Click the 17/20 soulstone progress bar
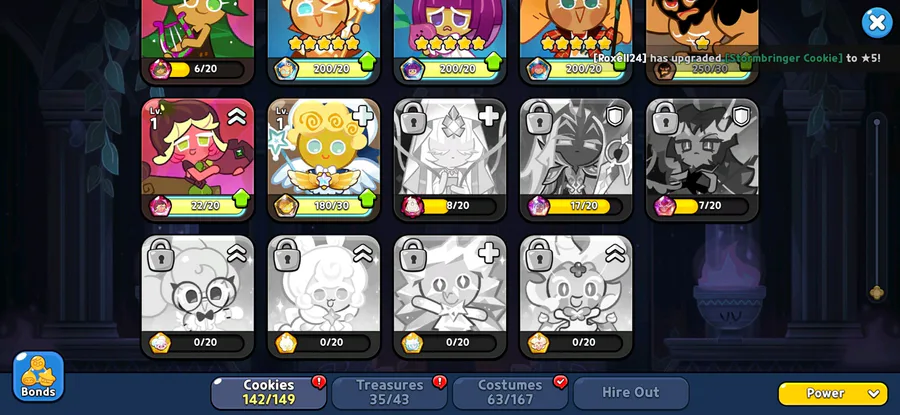Image resolution: width=900 pixels, height=415 pixels. (x=583, y=205)
